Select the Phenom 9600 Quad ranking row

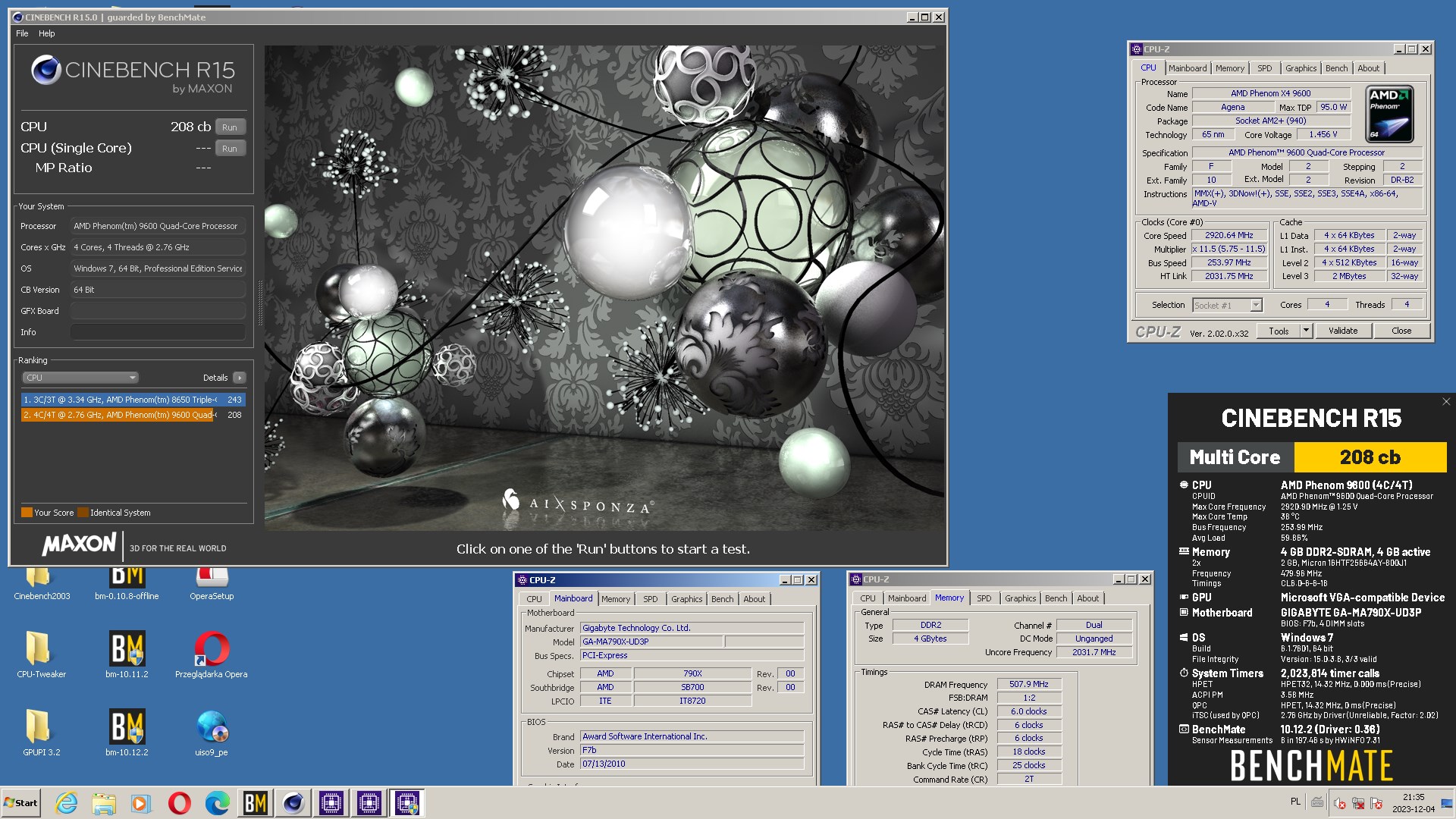[133, 415]
